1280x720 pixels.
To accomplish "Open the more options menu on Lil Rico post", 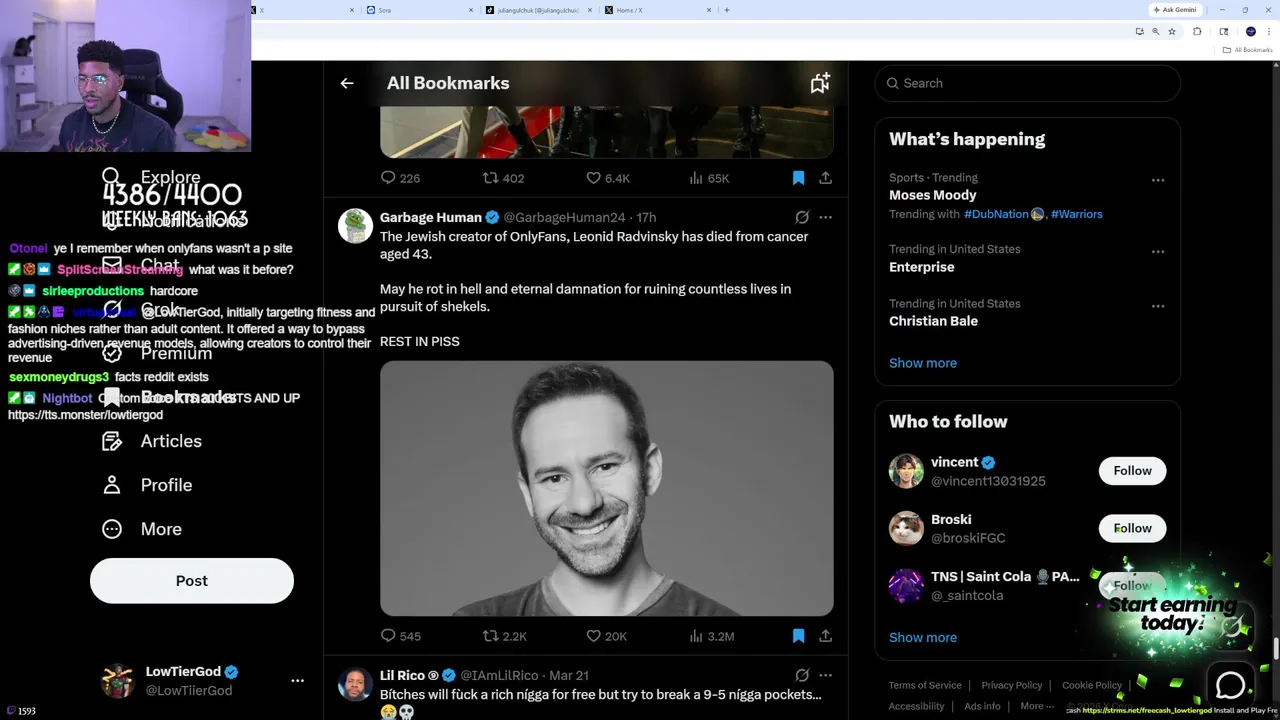I will (825, 675).
